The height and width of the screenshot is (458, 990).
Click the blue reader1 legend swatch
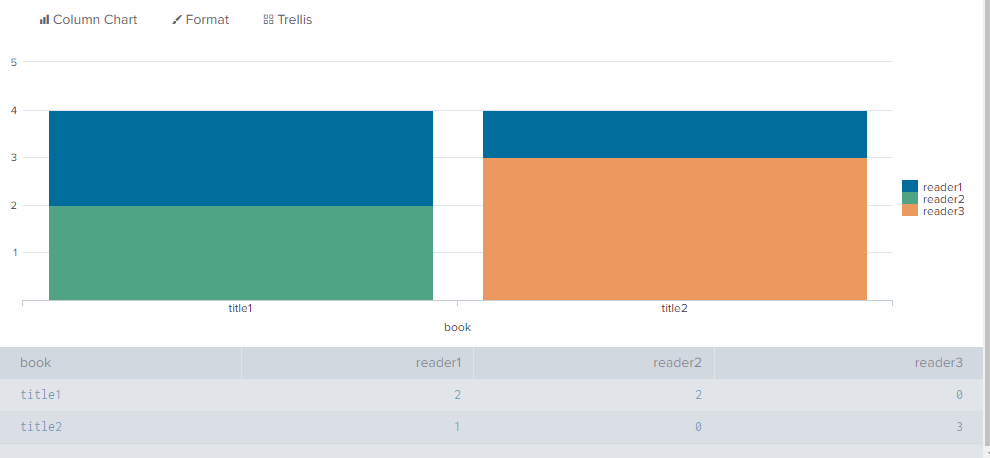pyautogui.click(x=909, y=186)
